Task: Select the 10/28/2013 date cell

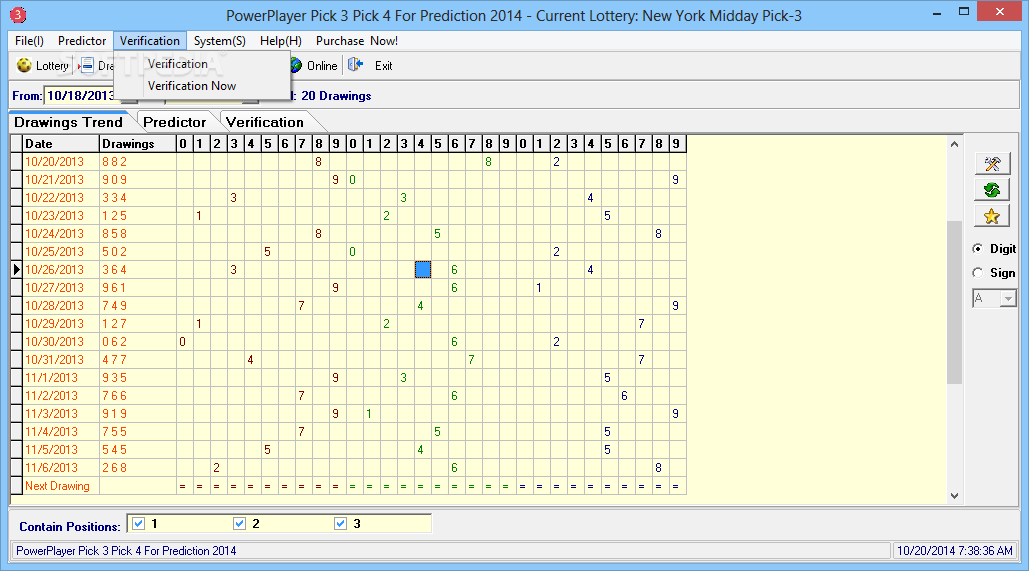Action: click(61, 306)
